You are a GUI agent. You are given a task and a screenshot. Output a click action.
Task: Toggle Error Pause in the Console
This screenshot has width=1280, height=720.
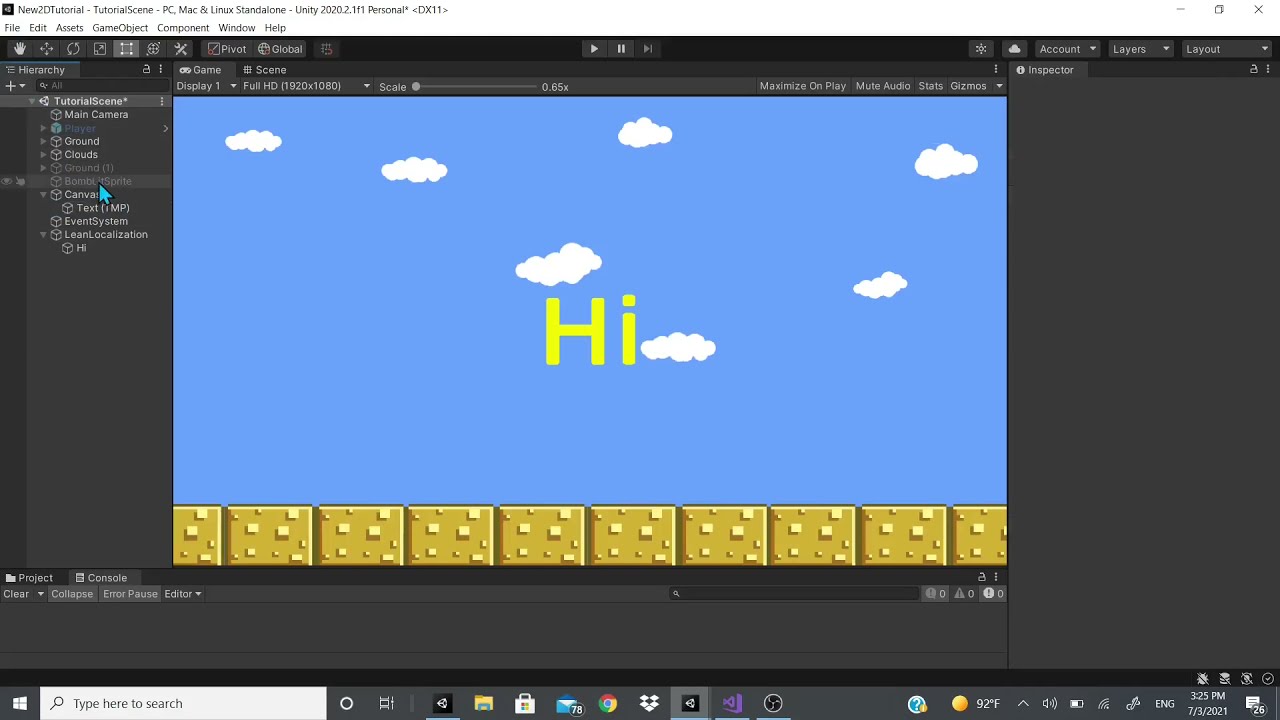pos(130,594)
